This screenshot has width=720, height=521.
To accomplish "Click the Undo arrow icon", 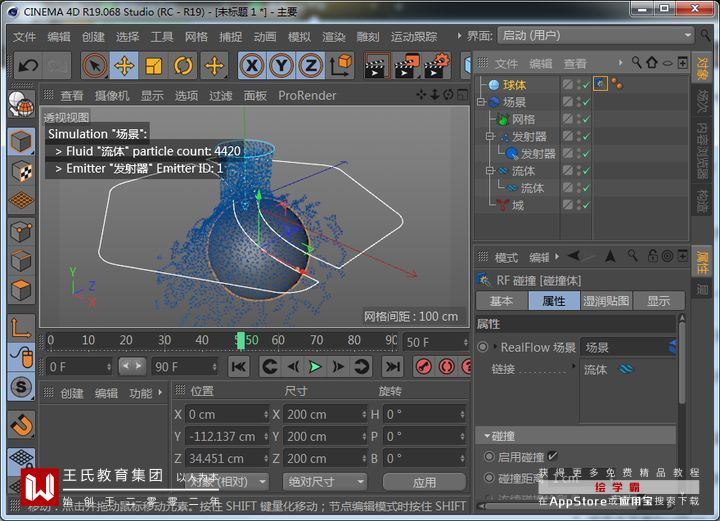I will click(28, 66).
